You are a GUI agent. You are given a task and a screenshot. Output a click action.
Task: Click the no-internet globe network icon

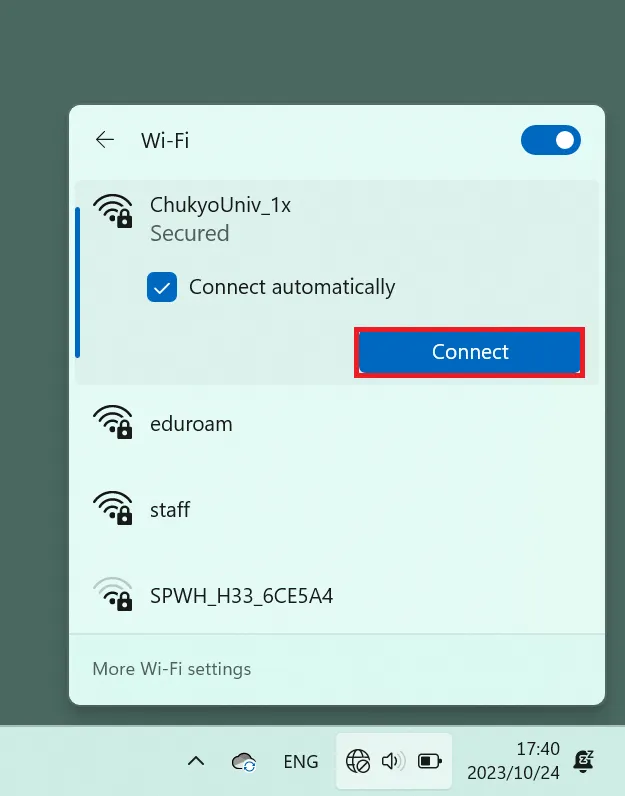point(358,761)
